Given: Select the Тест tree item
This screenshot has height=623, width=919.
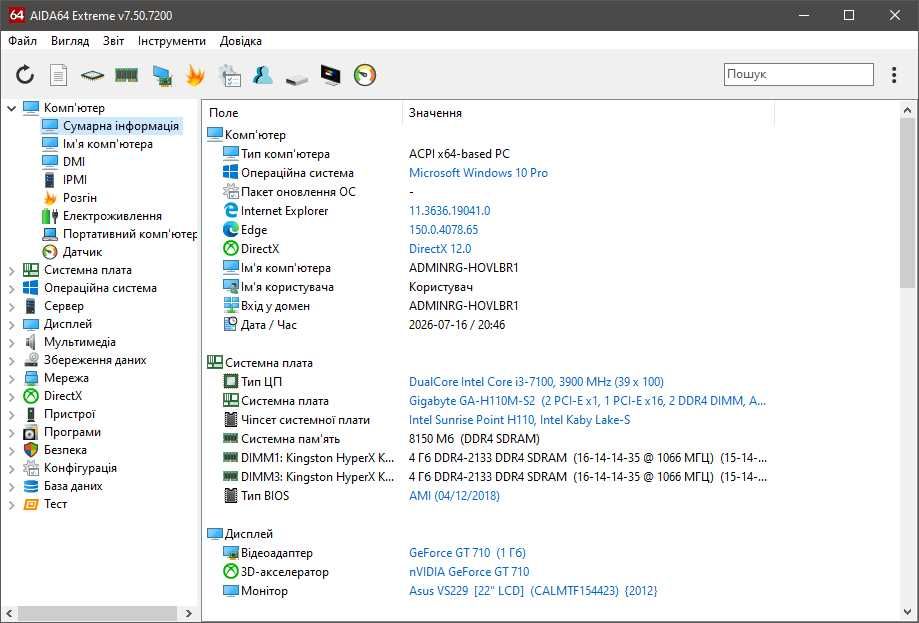Looking at the screenshot, I should (x=55, y=505).
